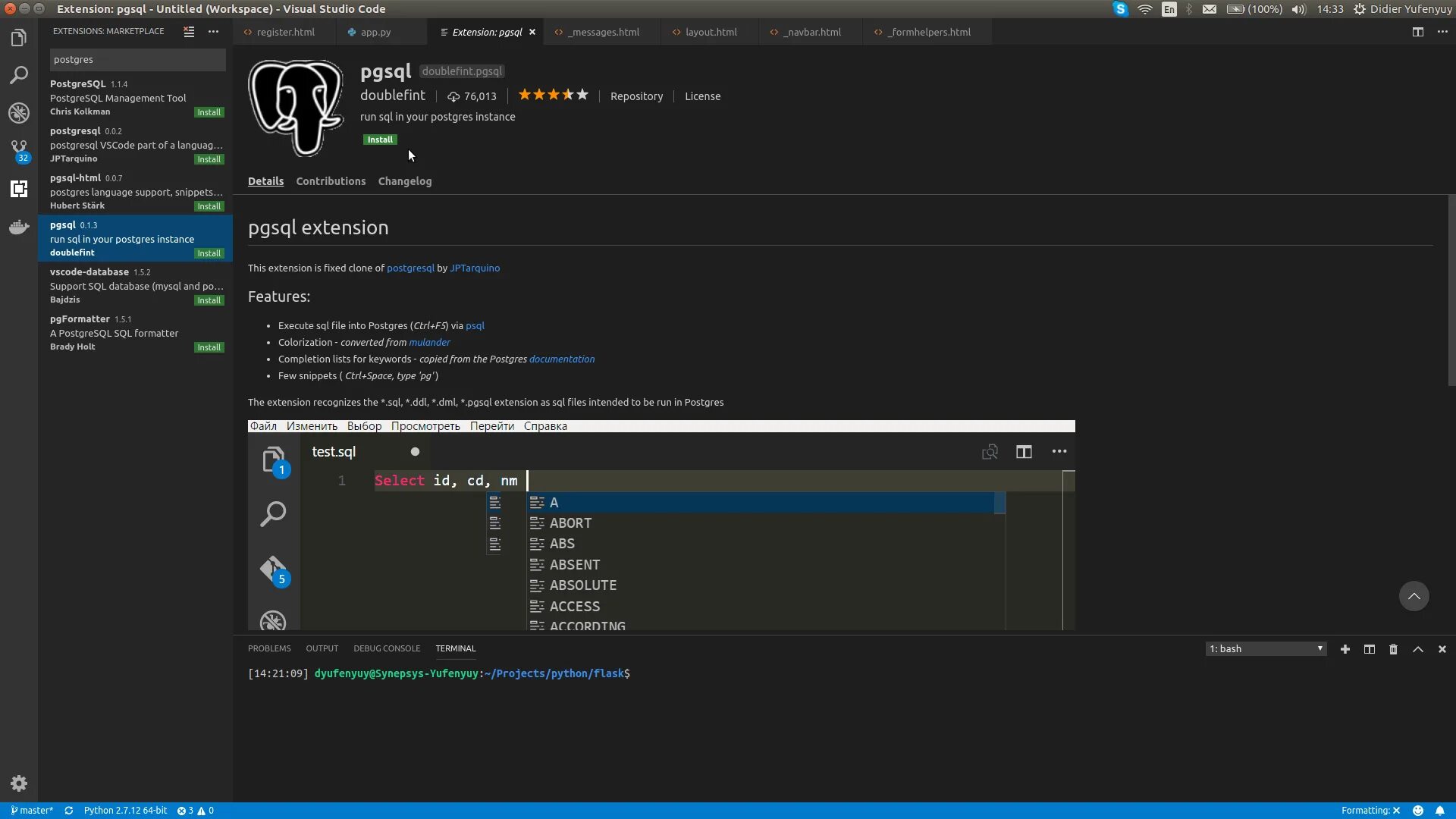
Task: Click the extensions search input field
Action: 137,59
